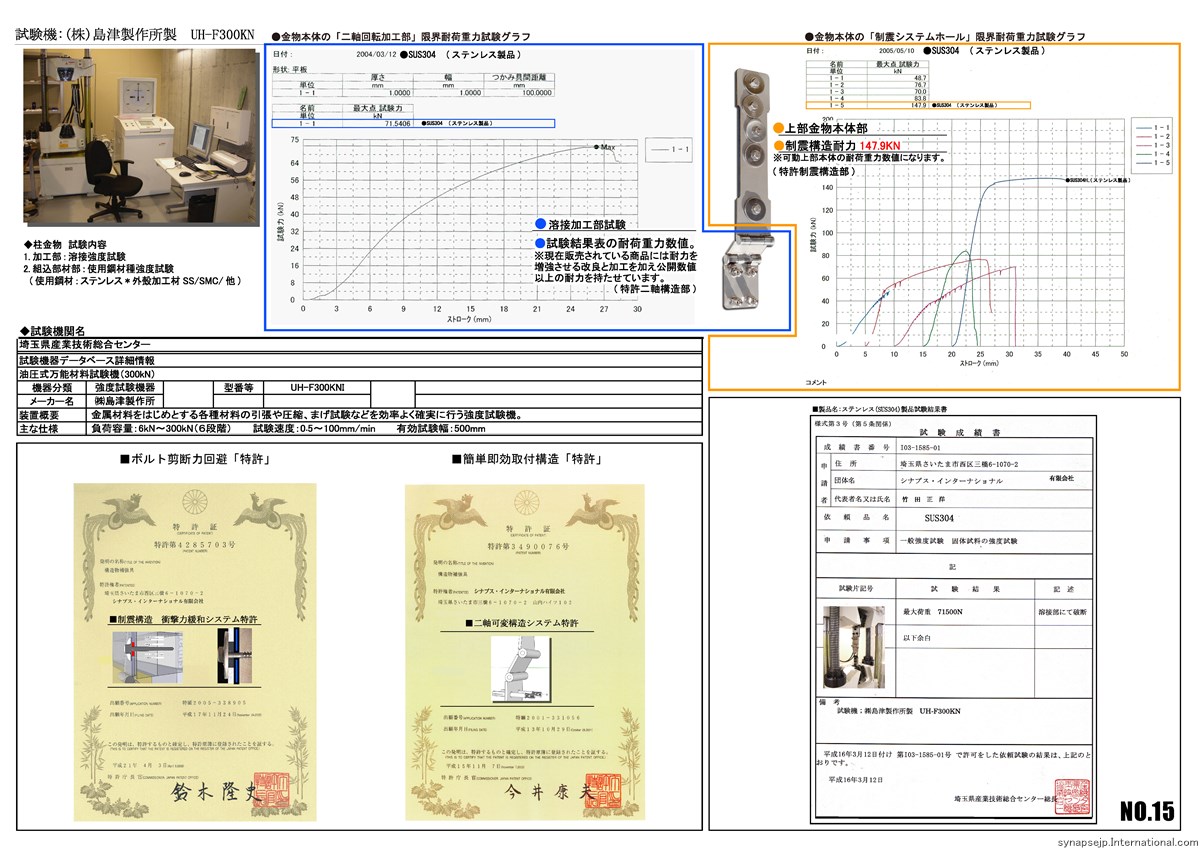Click the heading '■簡単即効取付構造「特許」'
Image resolution: width=1200 pixels, height=848 pixels.
pyautogui.click(x=527, y=459)
